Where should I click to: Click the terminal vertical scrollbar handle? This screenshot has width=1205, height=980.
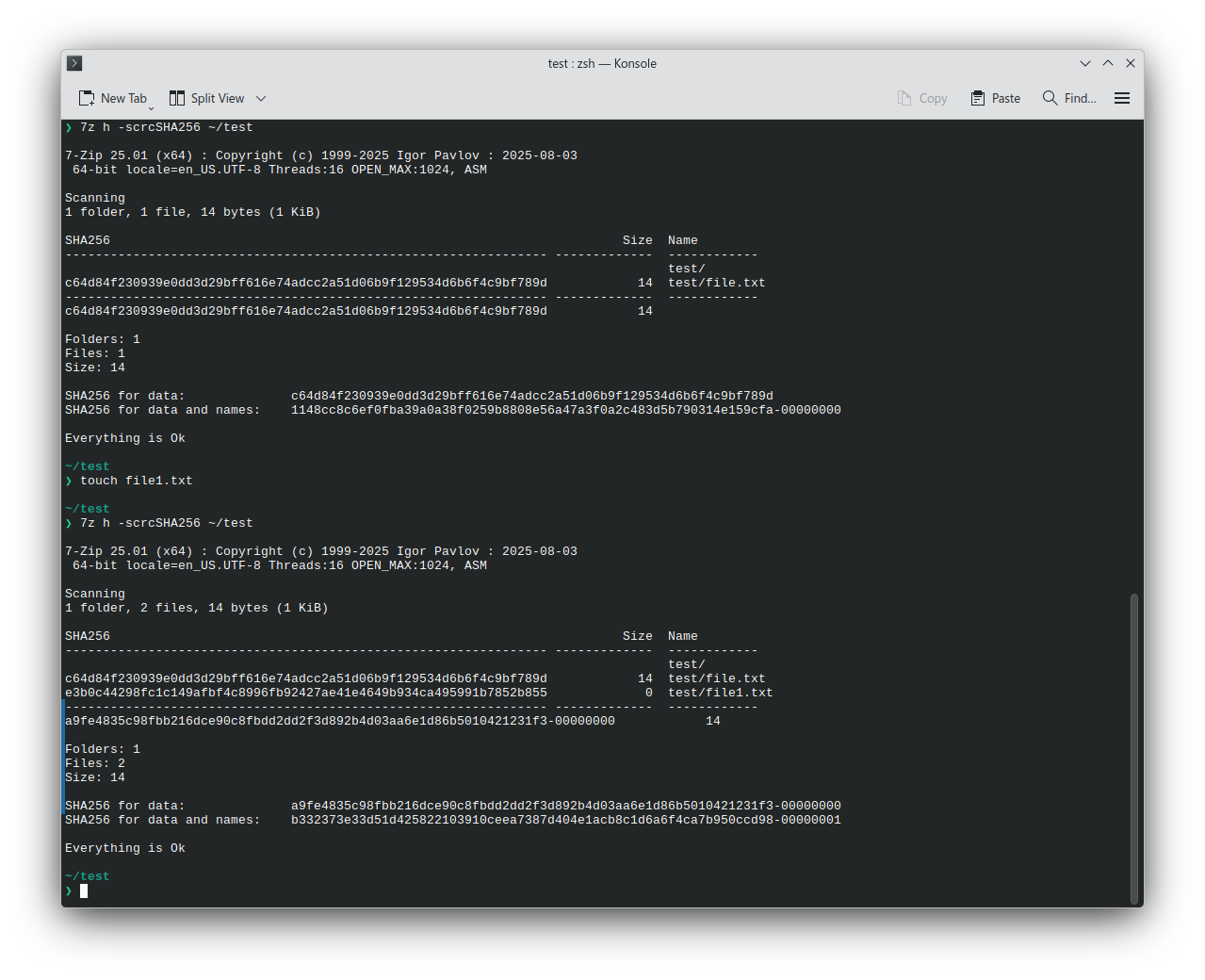[x=1134, y=749]
